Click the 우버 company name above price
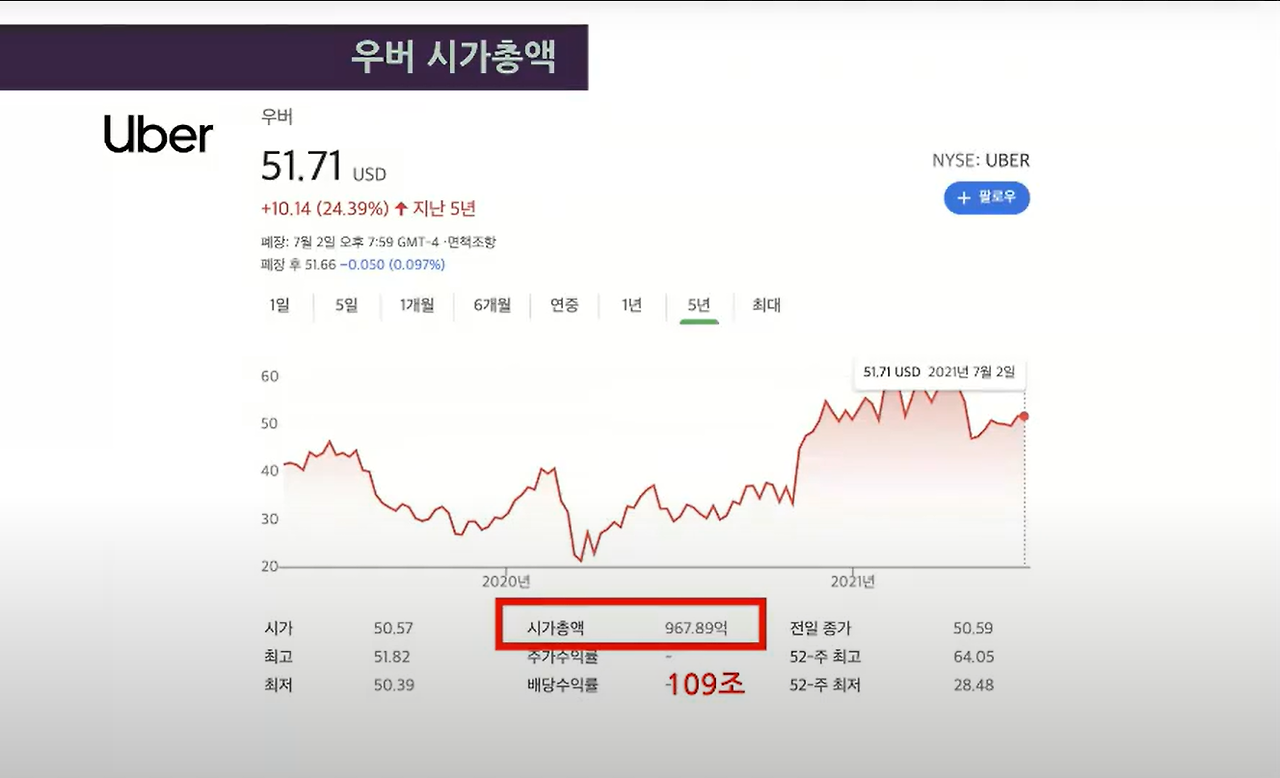Screen dimensions: 1280x778 click(x=277, y=116)
